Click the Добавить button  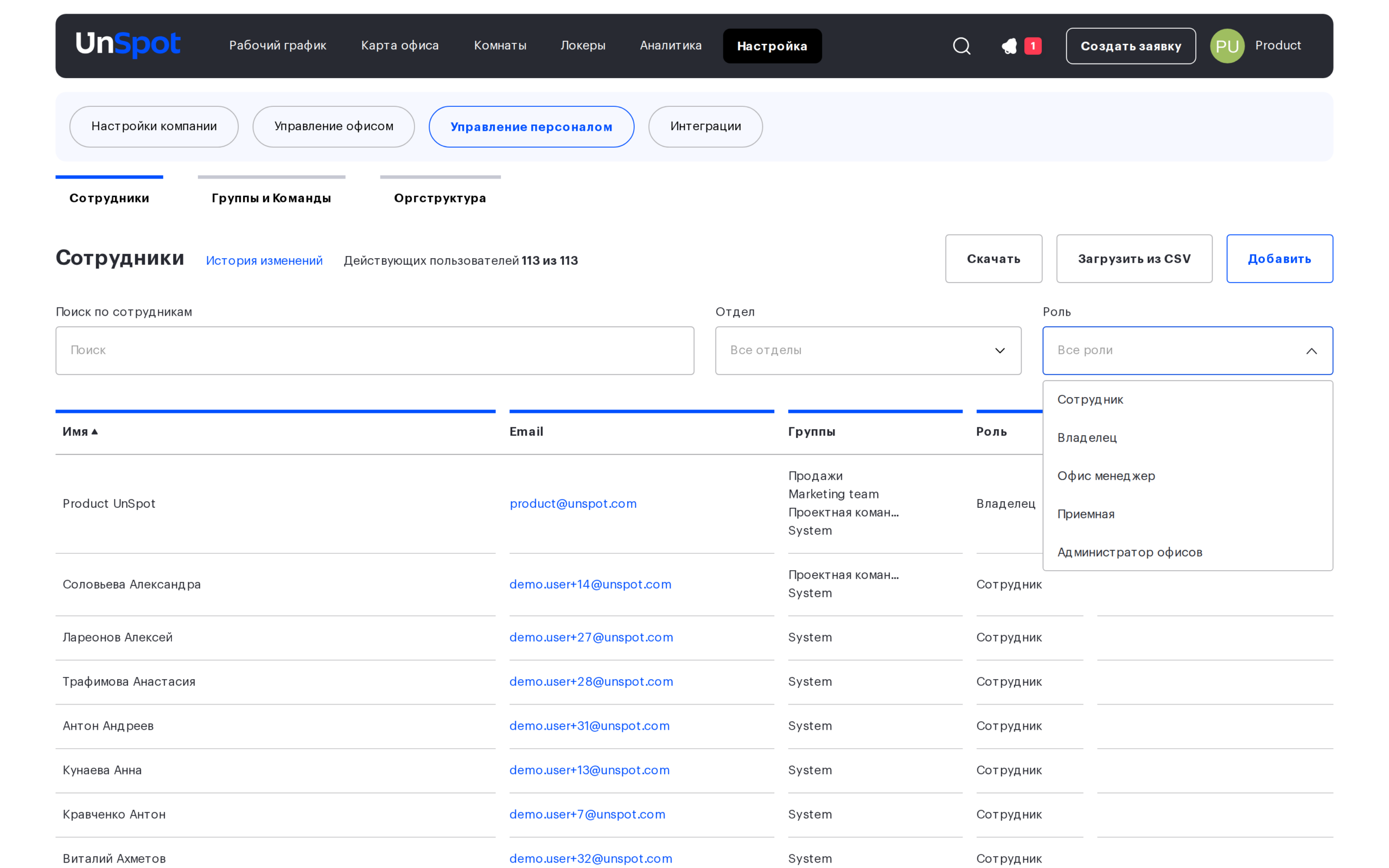pyautogui.click(x=1279, y=258)
